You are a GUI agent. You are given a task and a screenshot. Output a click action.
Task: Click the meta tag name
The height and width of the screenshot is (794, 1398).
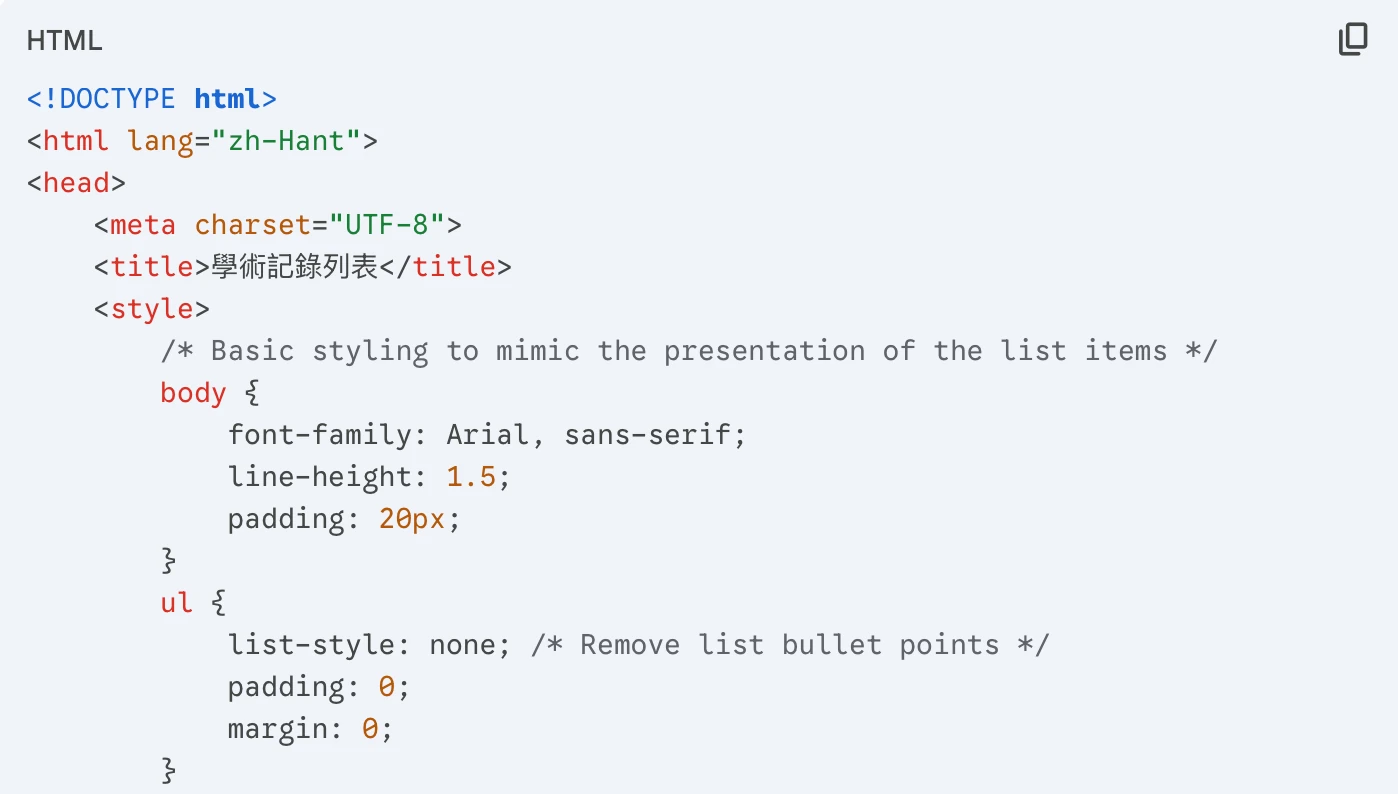[143, 225]
